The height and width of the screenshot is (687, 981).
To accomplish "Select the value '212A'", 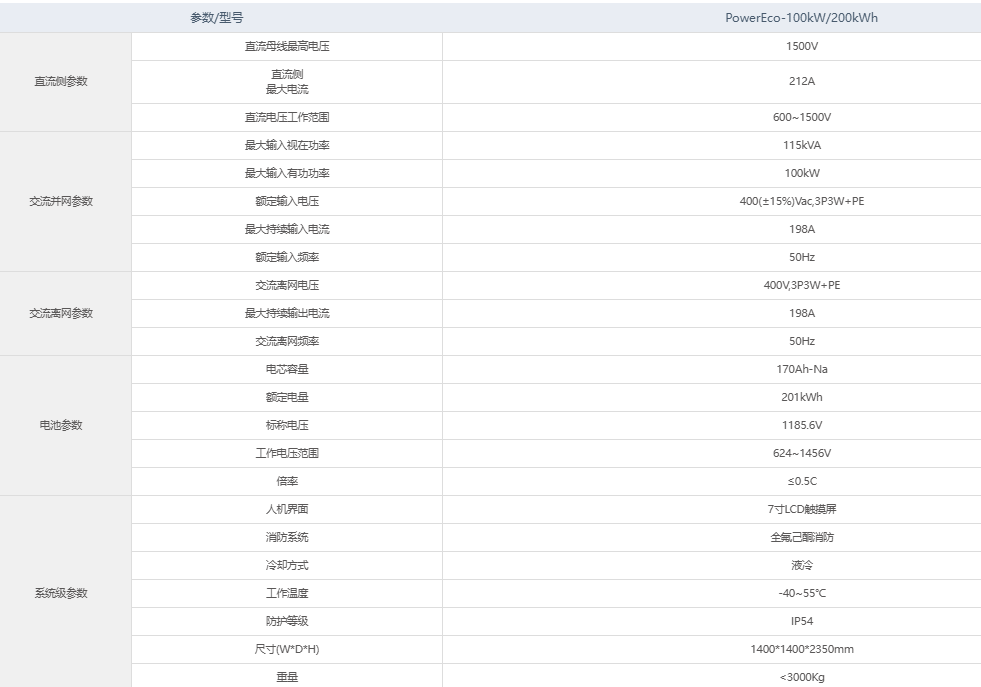I will (802, 81).
